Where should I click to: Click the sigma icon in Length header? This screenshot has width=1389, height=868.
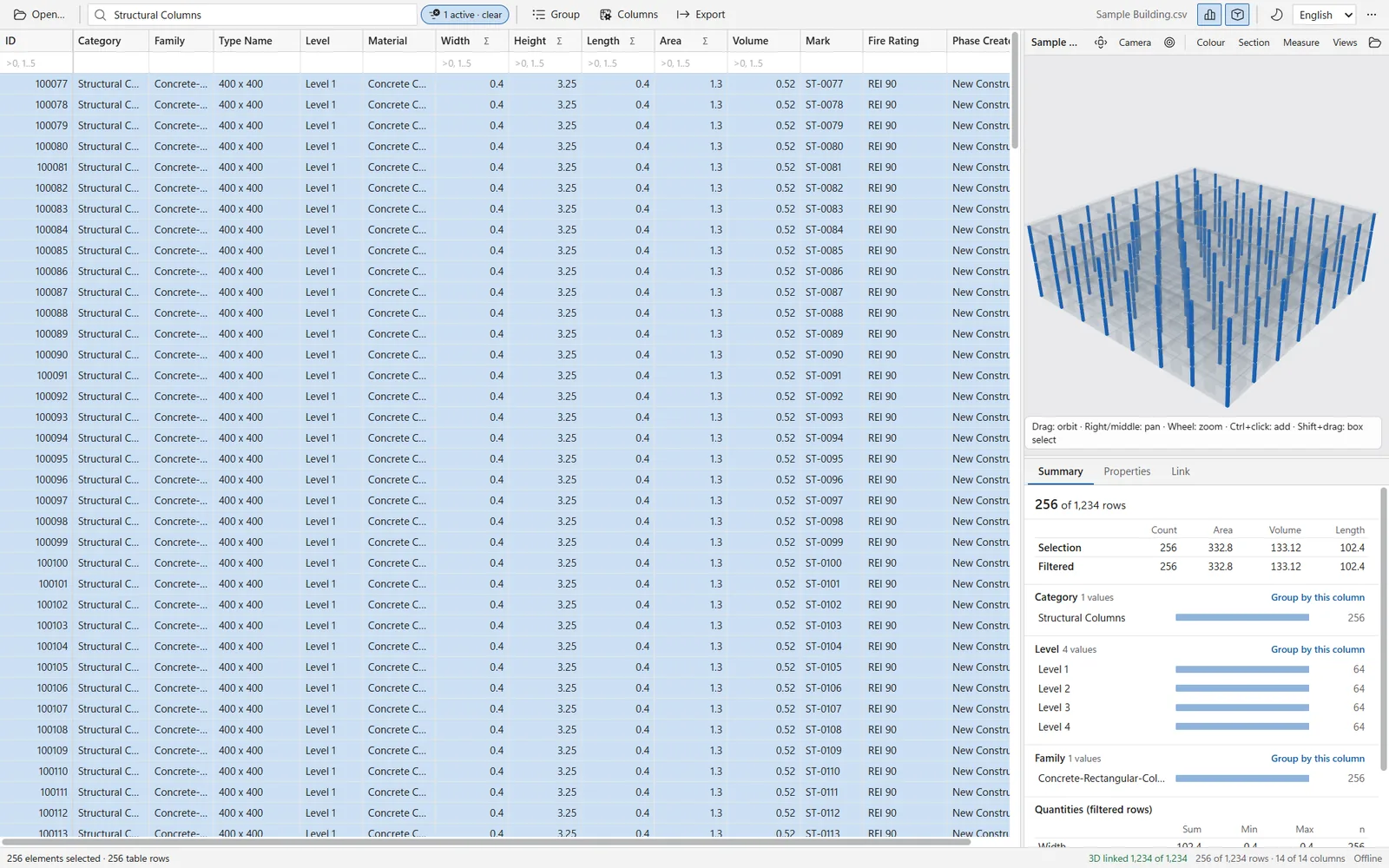632,41
